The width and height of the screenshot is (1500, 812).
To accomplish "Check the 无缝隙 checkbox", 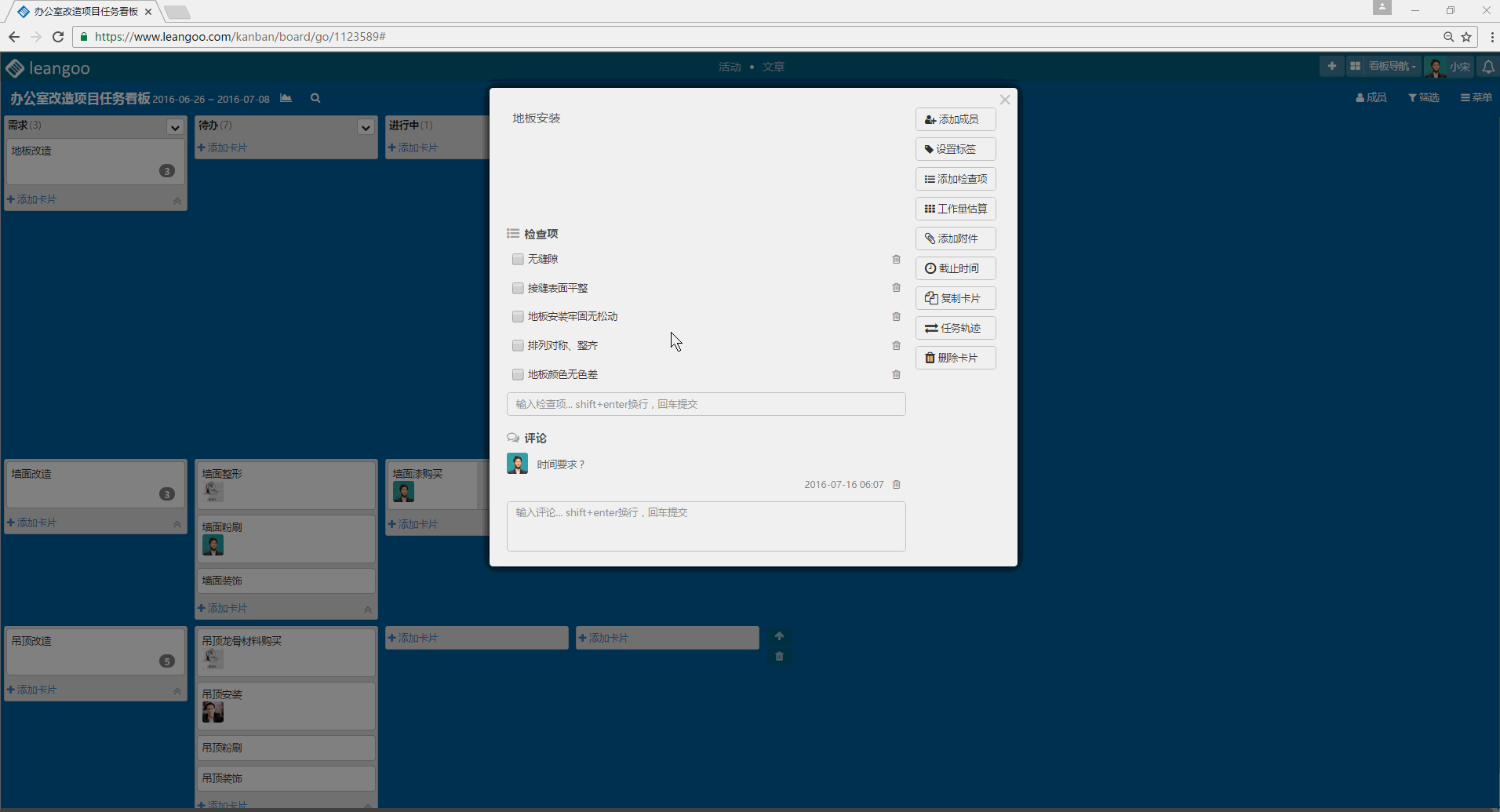I will point(518,259).
